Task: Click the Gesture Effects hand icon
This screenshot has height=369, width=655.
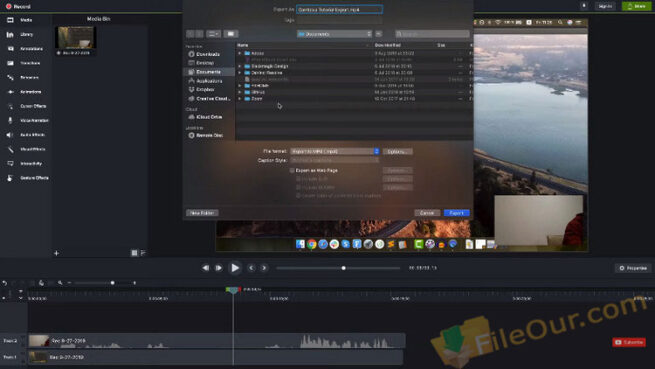Action: (10, 178)
